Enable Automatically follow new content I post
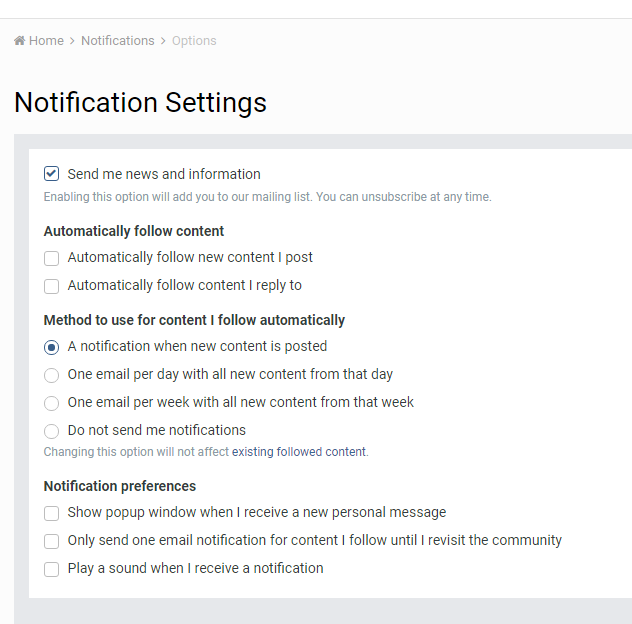The image size is (632, 624). (x=51, y=258)
